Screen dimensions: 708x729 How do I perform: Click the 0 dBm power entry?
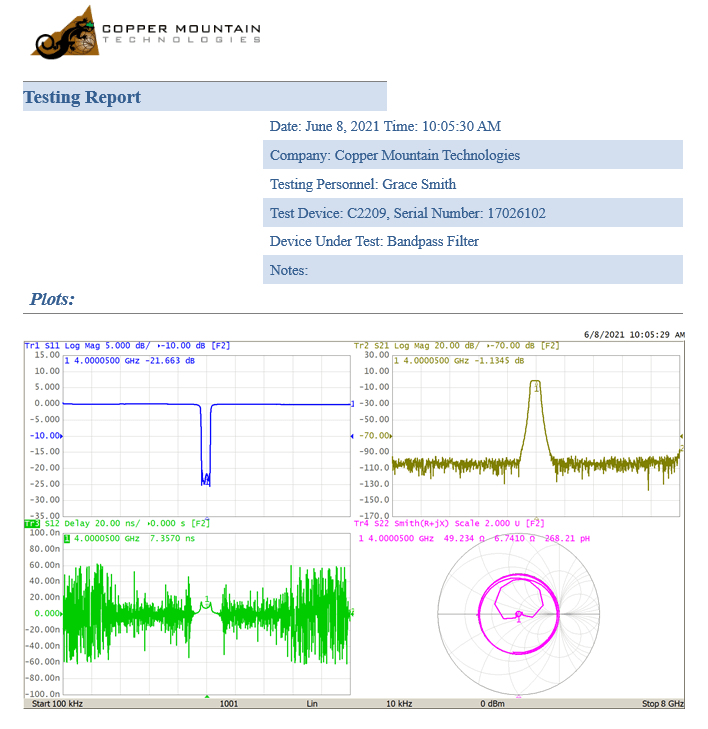point(492,703)
